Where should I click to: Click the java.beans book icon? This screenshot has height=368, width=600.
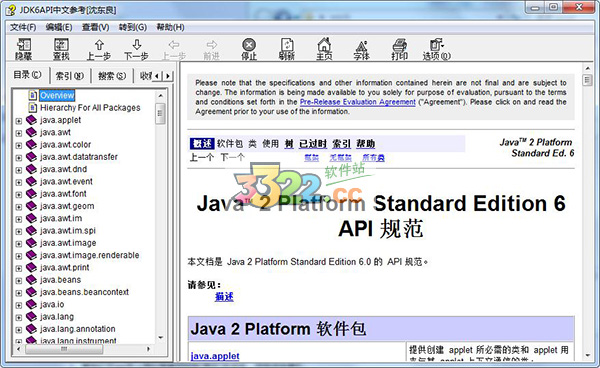[31, 279]
